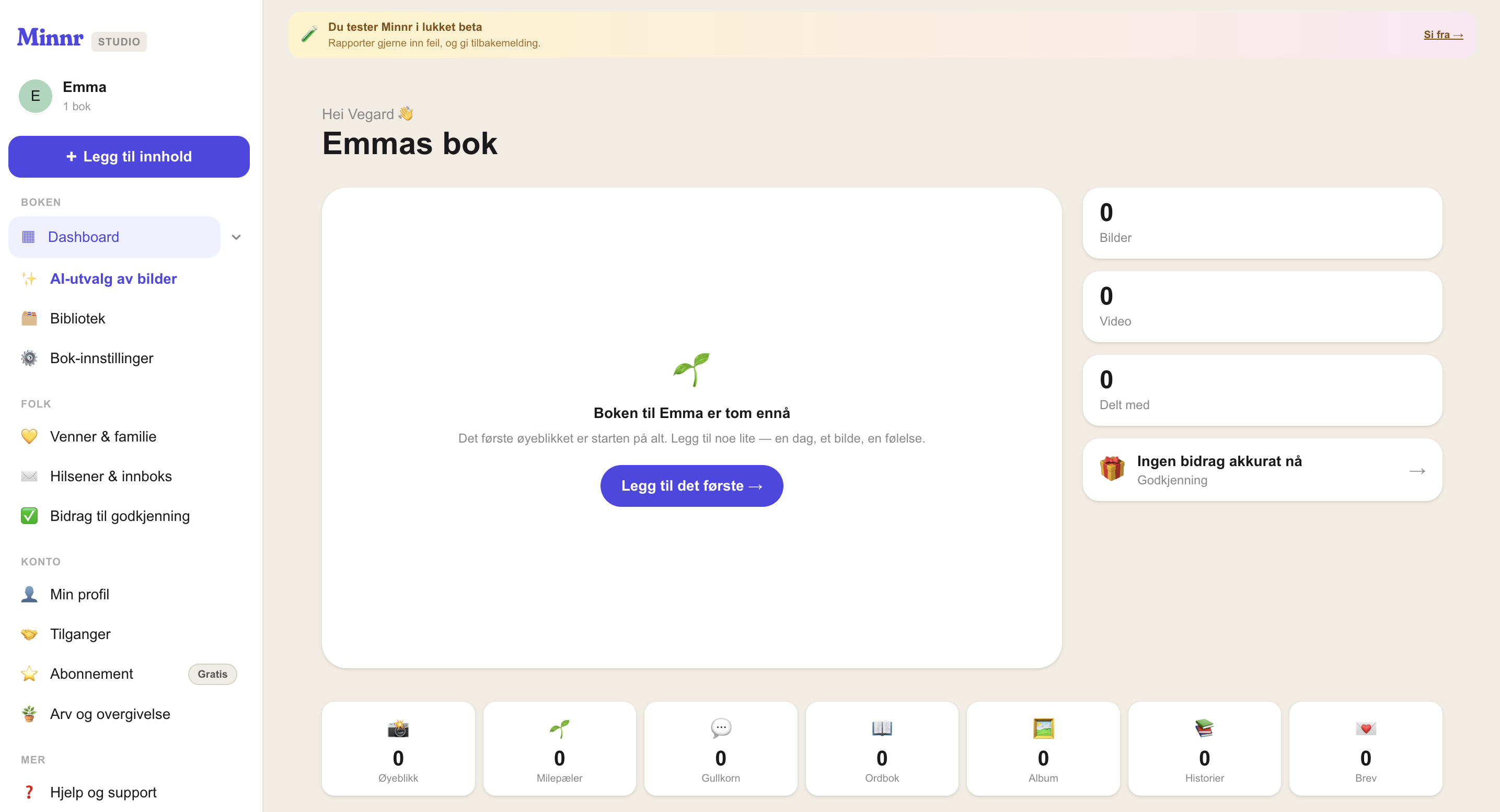Image resolution: width=1500 pixels, height=812 pixels.
Task: Click the person silhouette icon
Action: (x=29, y=594)
